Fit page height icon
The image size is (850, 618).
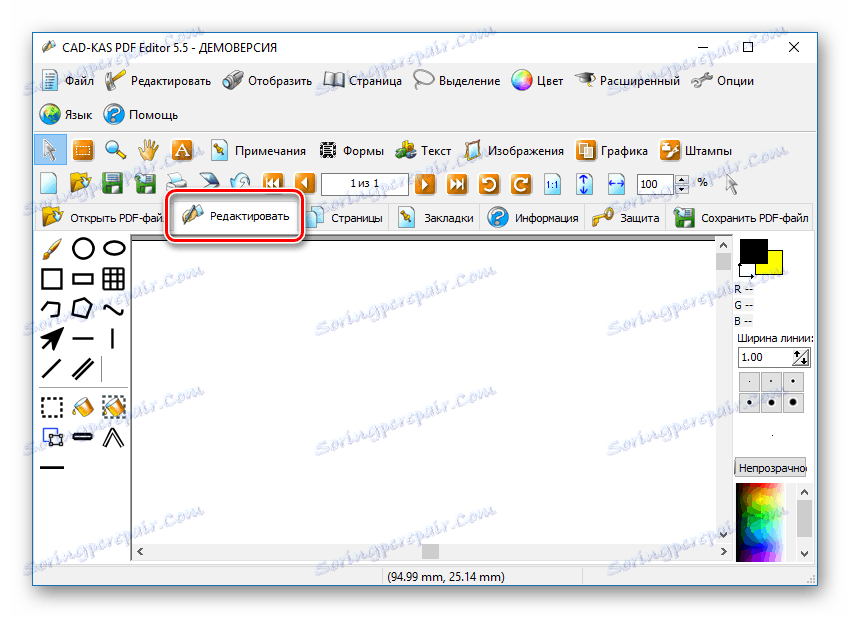point(584,184)
